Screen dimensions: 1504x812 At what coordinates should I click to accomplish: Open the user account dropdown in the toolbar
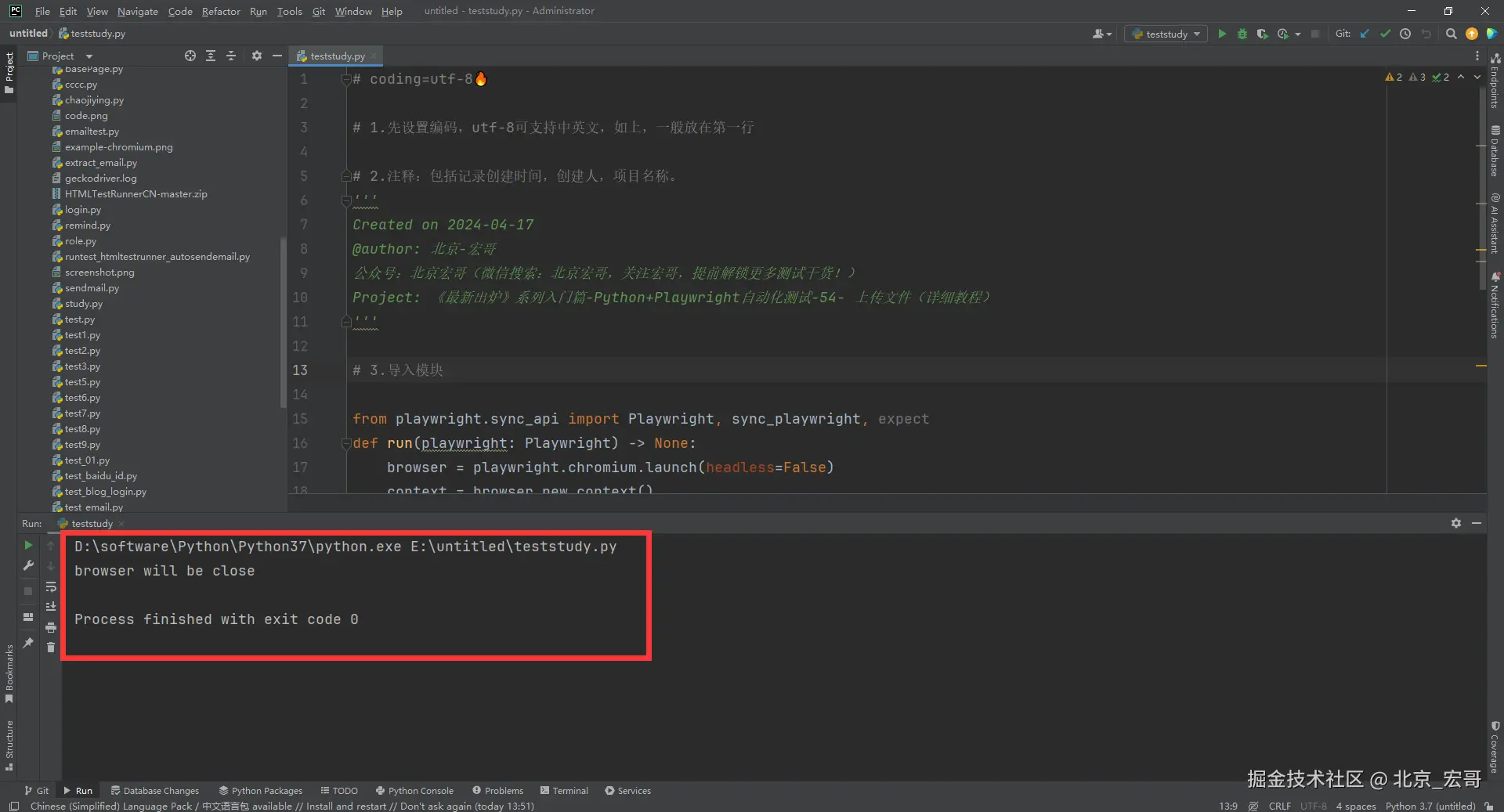click(x=1102, y=34)
